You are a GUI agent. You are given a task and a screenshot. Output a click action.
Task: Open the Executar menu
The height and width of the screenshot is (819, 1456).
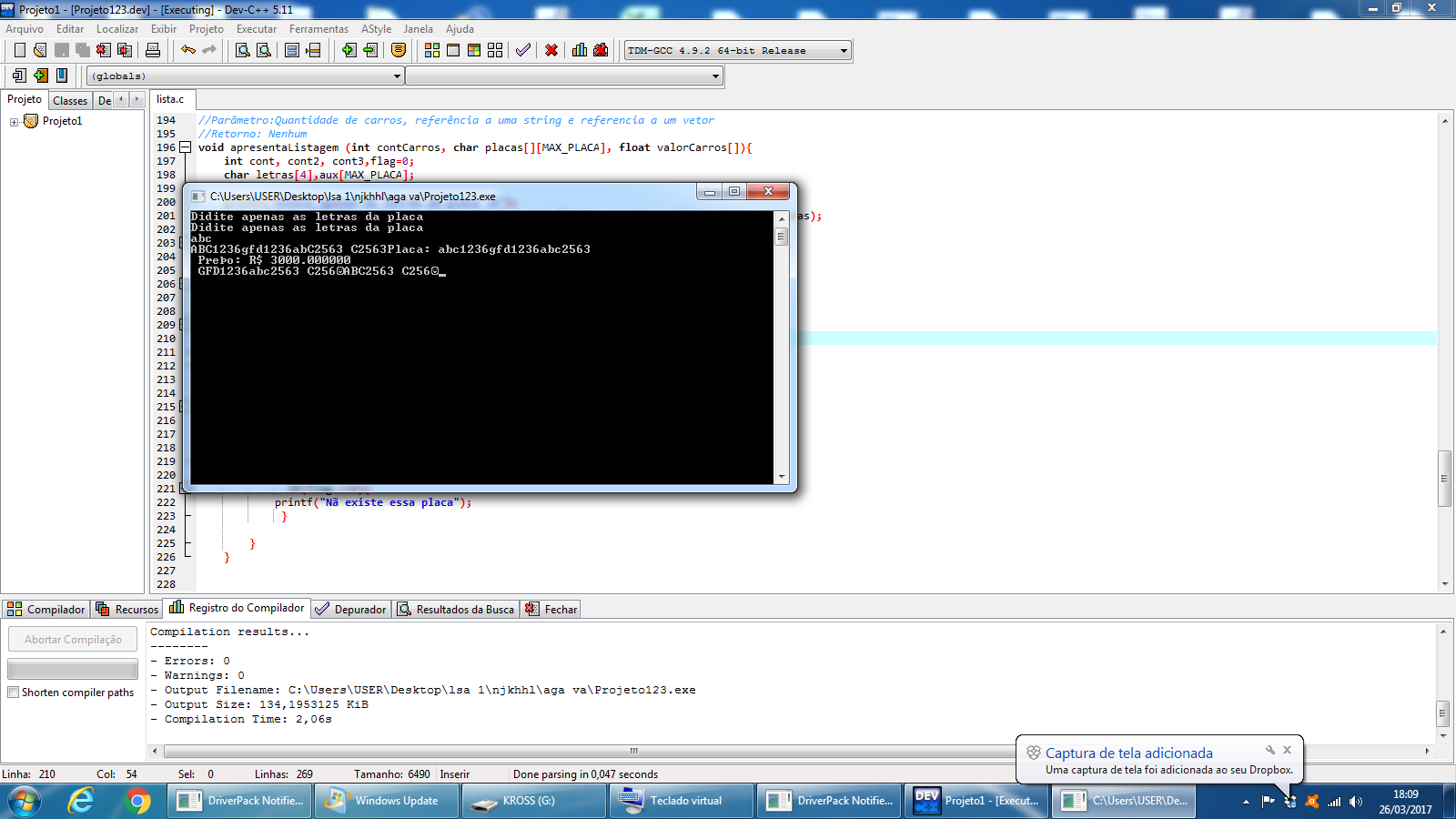click(x=257, y=29)
